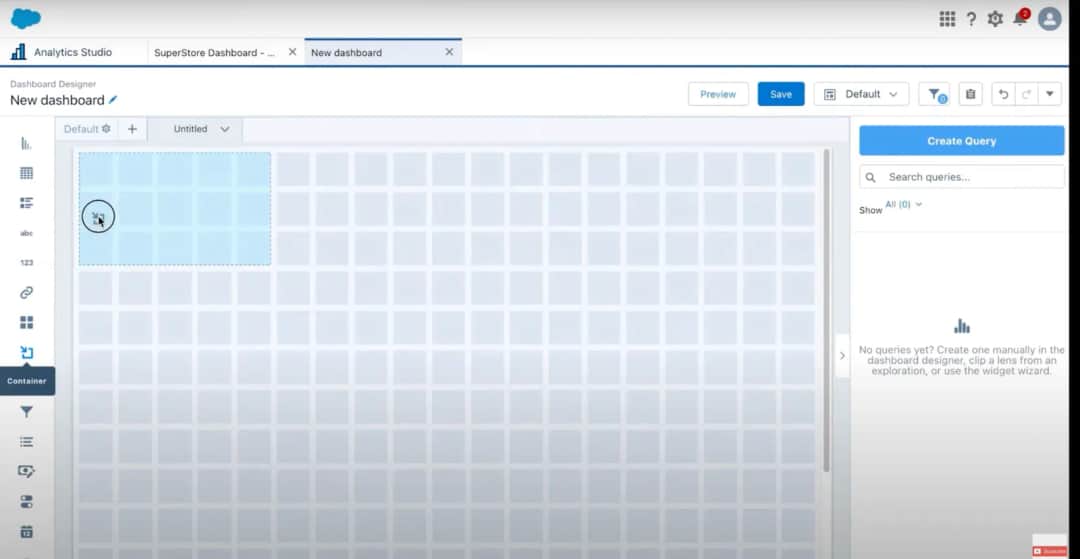Click the canvas vertical scrollbar

point(826,311)
